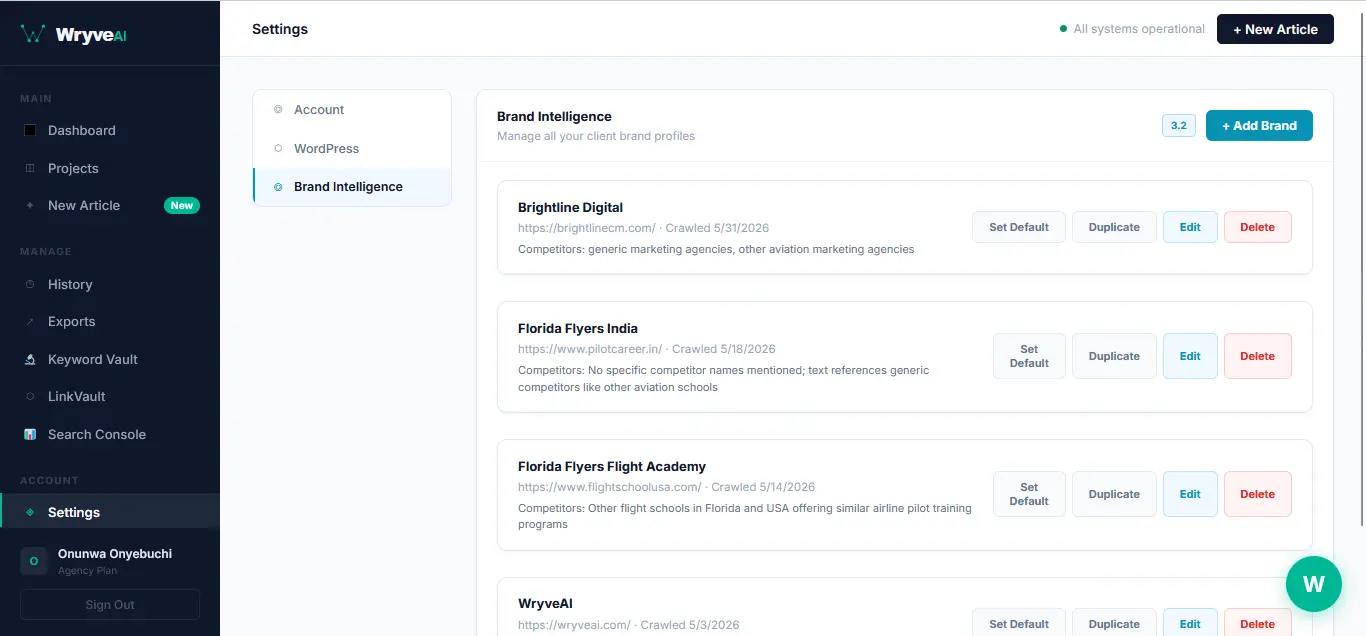Viewport: 1366px width, 636px height.
Task: Click the Settings diamond icon in sidebar
Action: pyautogui.click(x=30, y=512)
